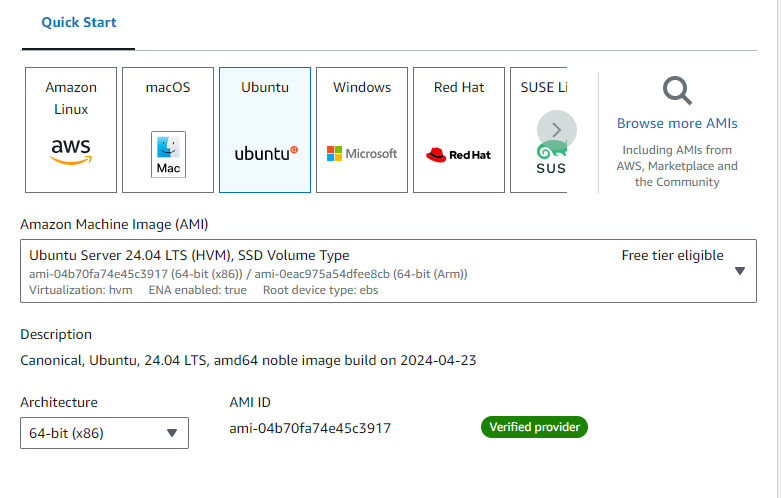Select the Ubuntu AMI card
781x498 pixels.
tap(265, 130)
